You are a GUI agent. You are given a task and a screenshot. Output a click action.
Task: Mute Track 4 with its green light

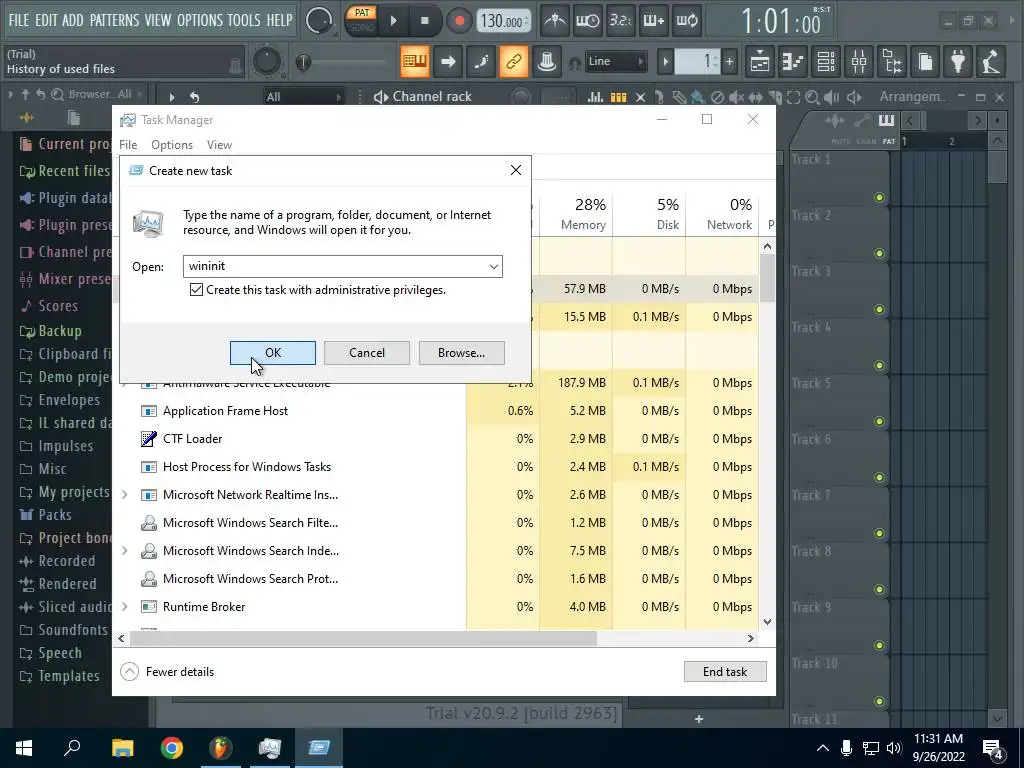pyautogui.click(x=879, y=366)
